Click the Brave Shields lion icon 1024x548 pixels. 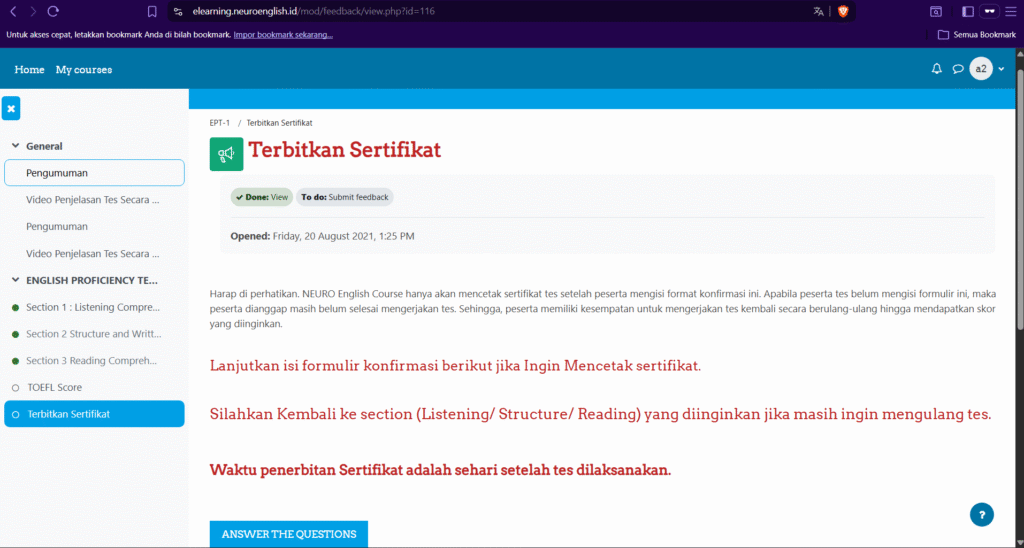pos(843,11)
